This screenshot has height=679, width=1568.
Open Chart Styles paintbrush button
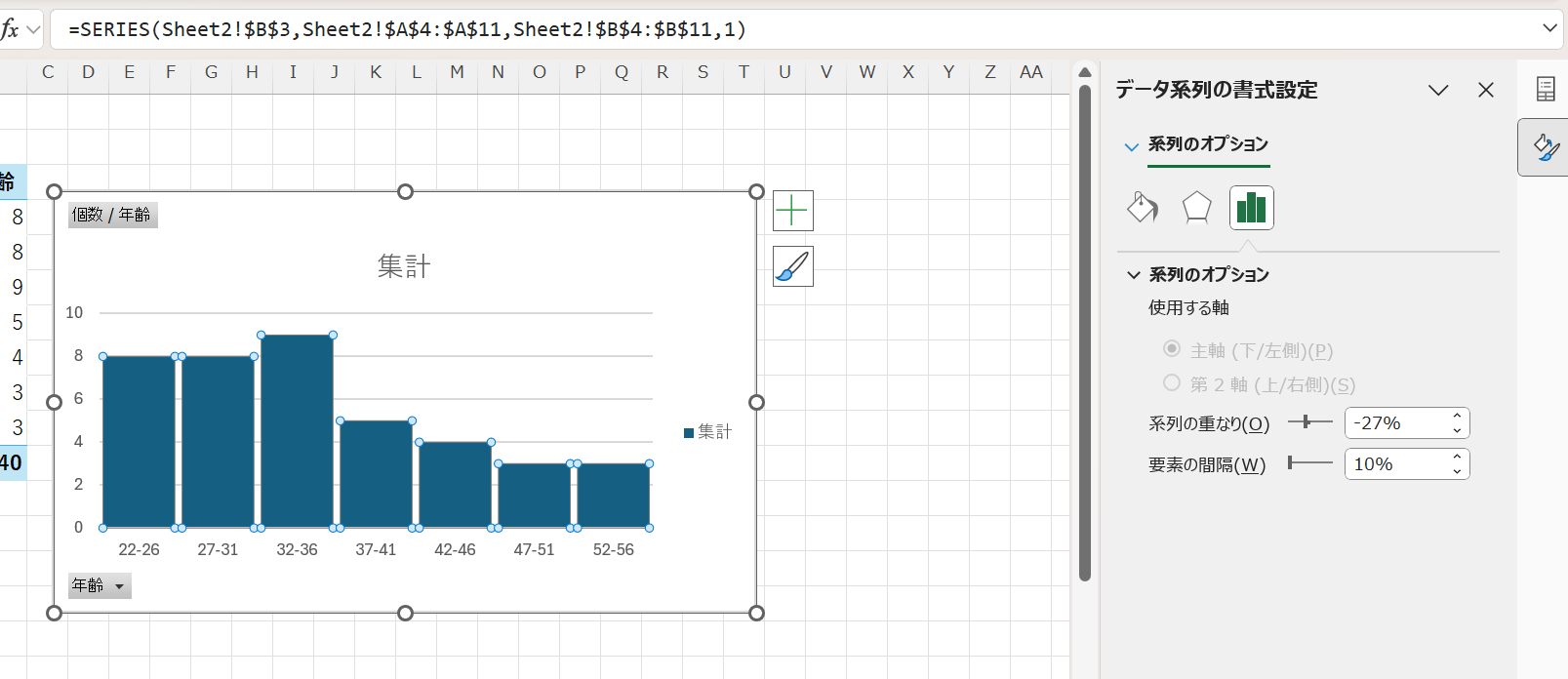(792, 266)
